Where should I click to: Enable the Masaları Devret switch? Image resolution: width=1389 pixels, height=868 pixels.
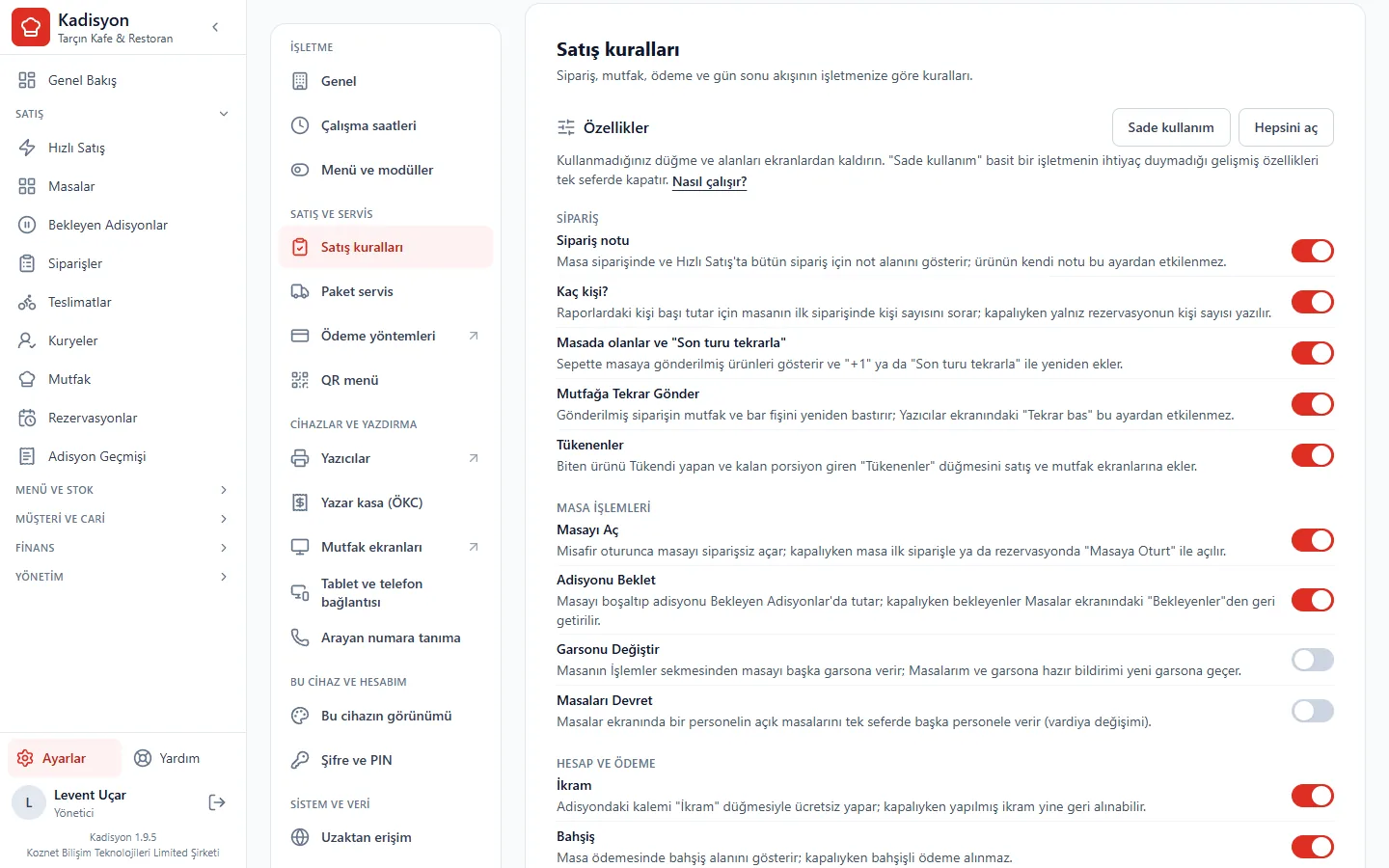[x=1313, y=711]
